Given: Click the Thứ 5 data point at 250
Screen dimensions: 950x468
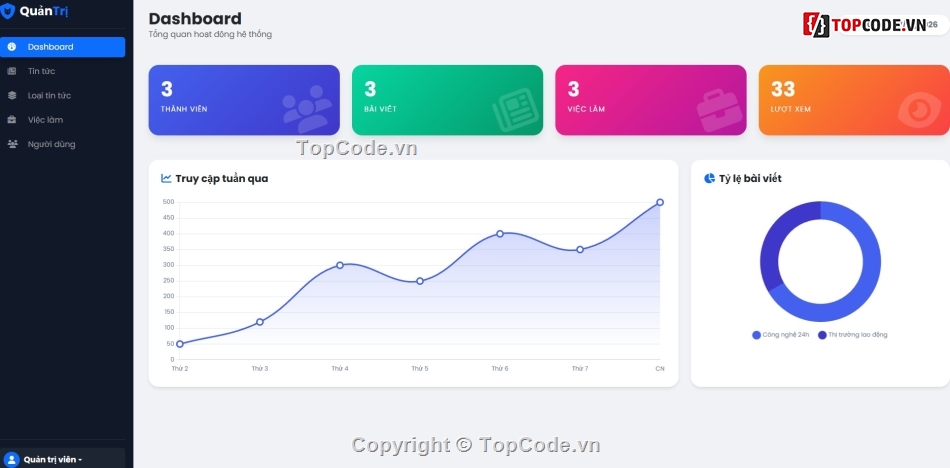Looking at the screenshot, I should [420, 281].
